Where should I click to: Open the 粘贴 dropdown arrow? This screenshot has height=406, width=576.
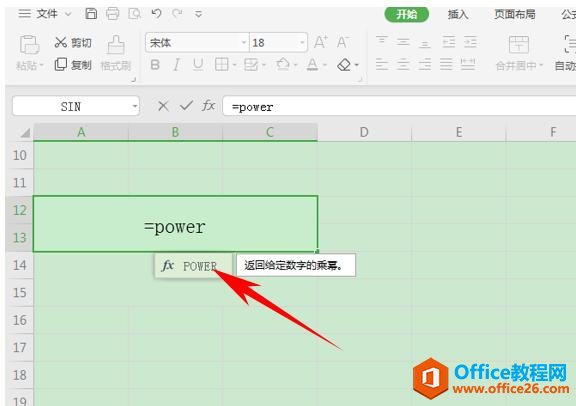click(42, 65)
